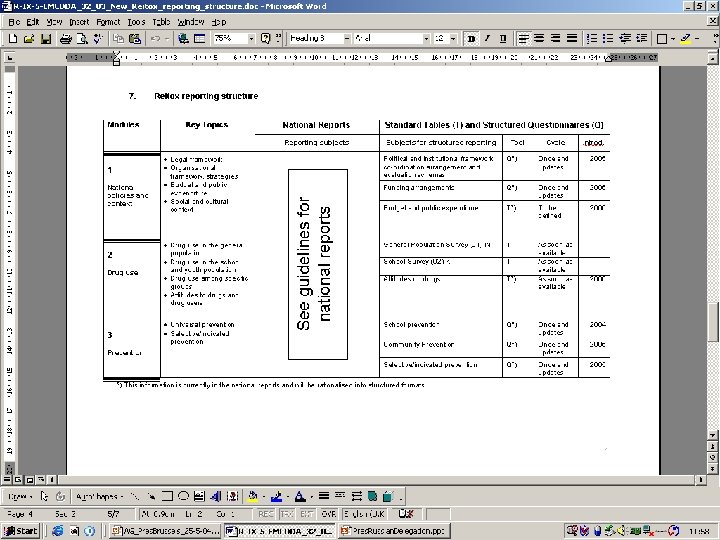The width and height of the screenshot is (720, 540).
Task: Insert WordArt
Action: coord(216,496)
